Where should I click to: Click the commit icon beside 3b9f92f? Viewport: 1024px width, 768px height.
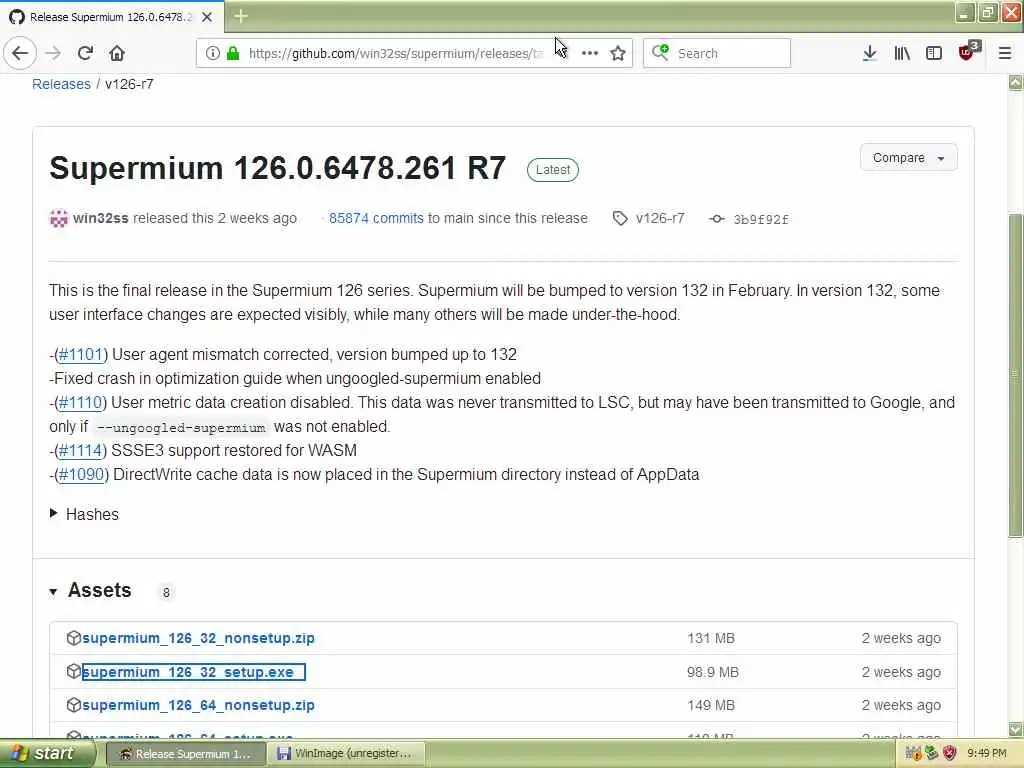pos(717,219)
